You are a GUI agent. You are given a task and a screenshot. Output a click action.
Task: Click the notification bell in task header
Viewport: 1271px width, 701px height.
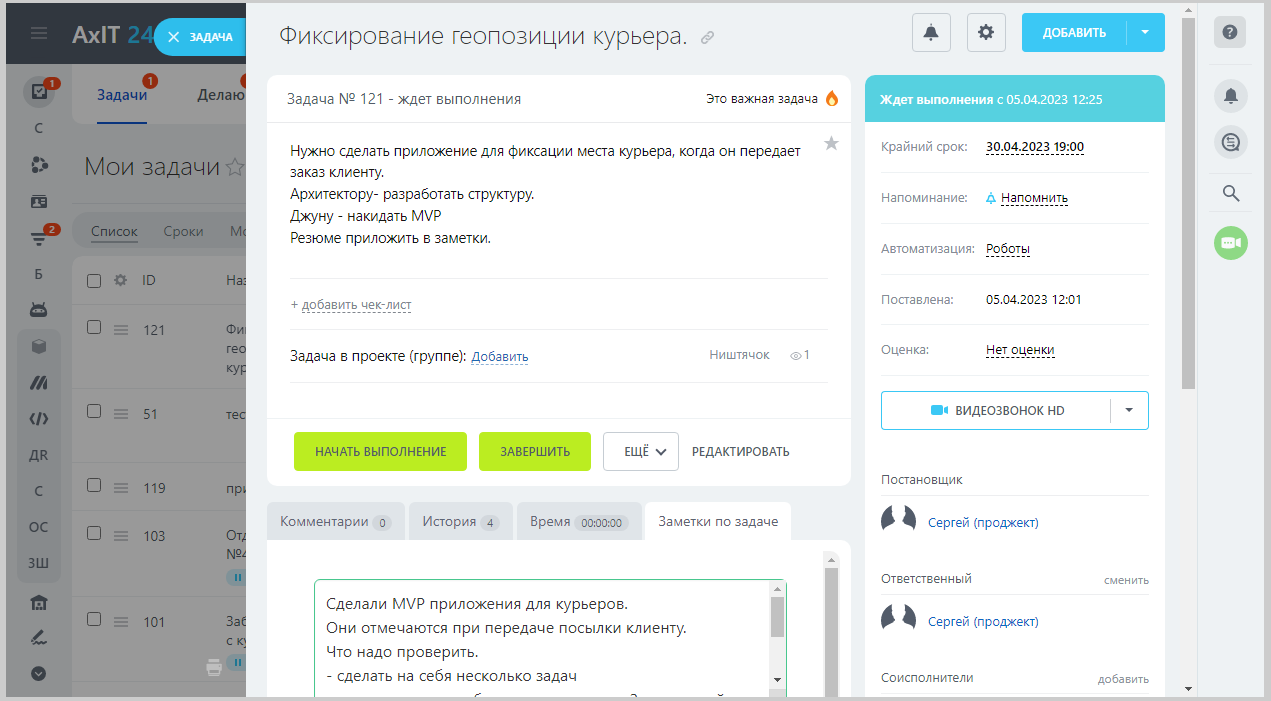point(931,33)
